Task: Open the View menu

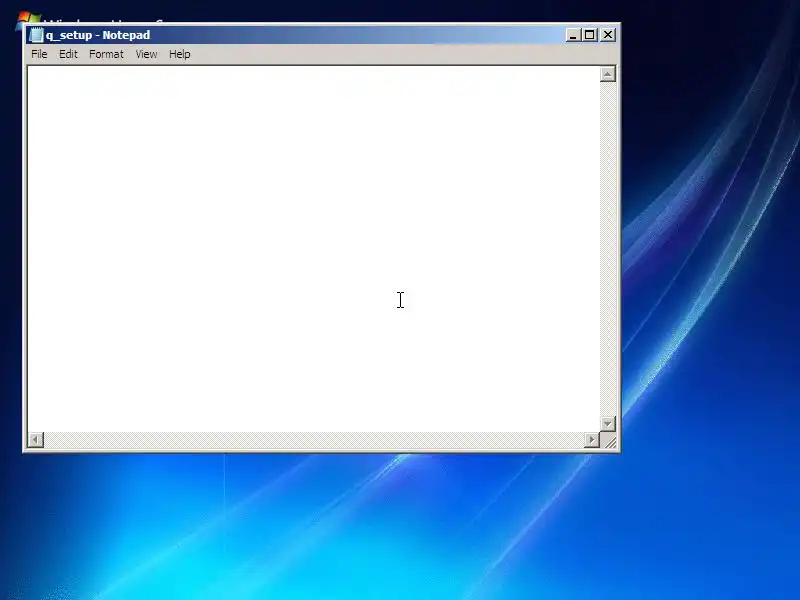Action: tap(146, 54)
